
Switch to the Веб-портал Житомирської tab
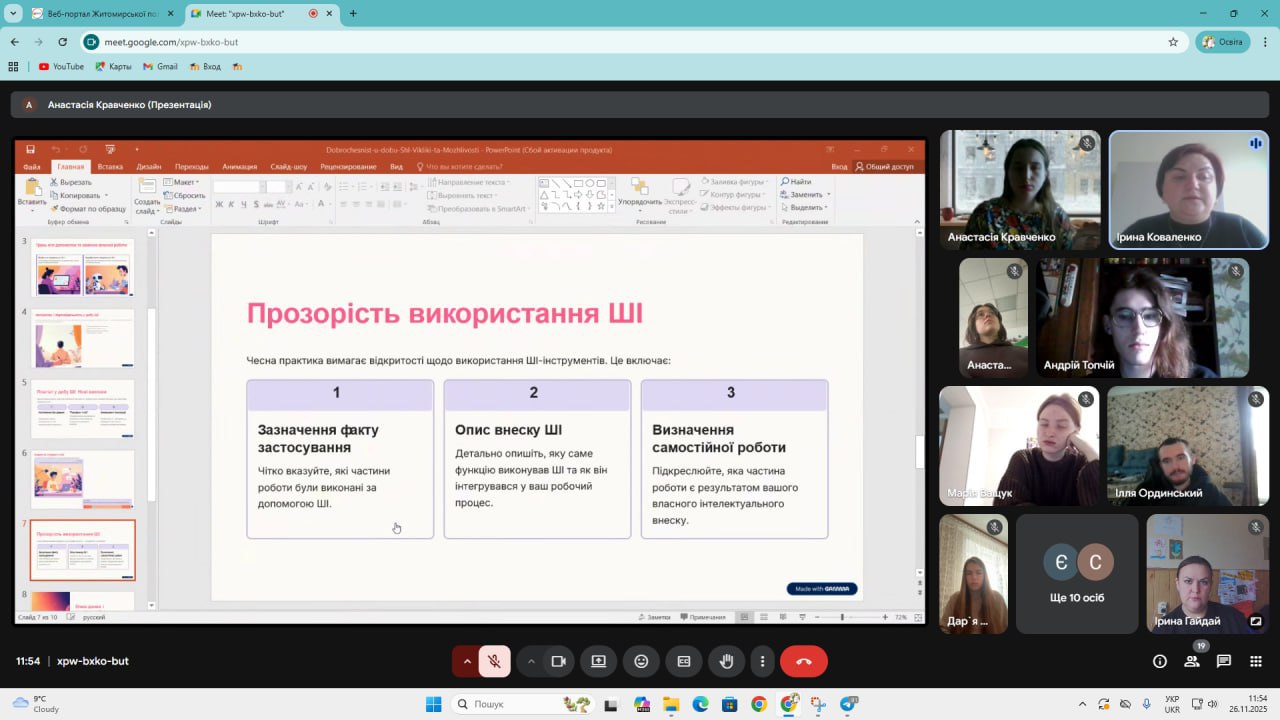click(x=95, y=14)
